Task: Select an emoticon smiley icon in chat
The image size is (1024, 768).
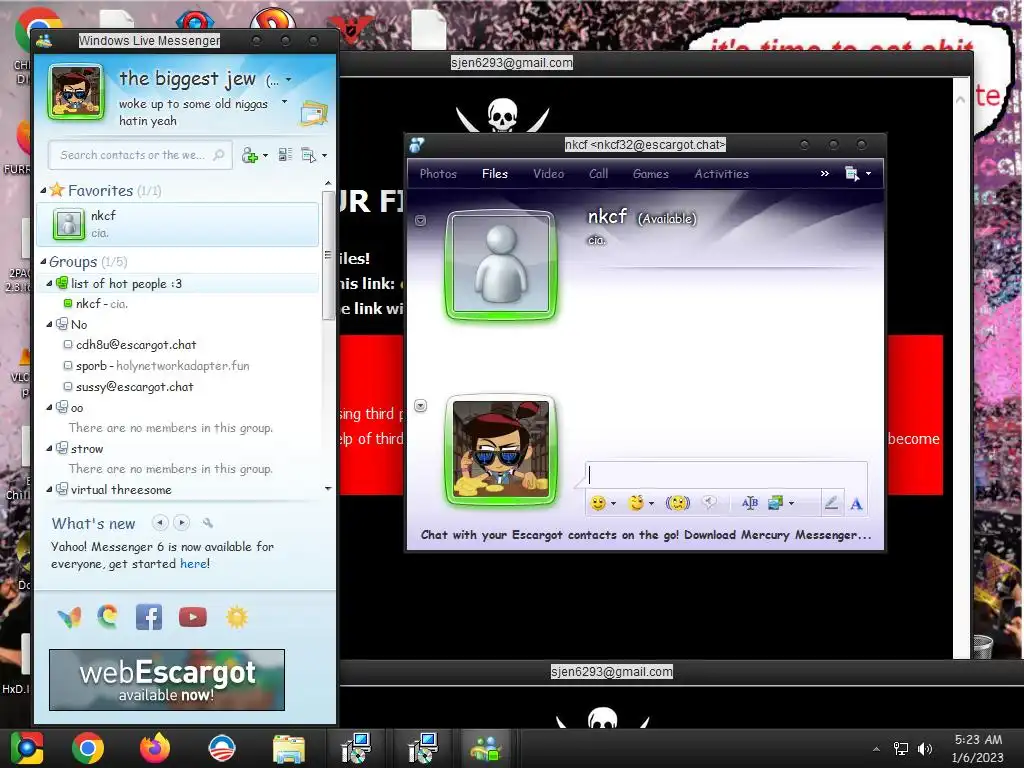Action: click(598, 503)
